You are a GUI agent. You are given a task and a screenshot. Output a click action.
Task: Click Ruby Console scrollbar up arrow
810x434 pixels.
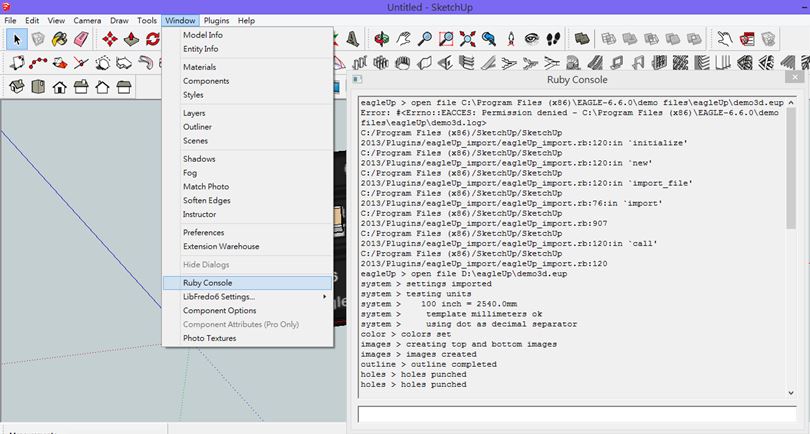coord(791,102)
